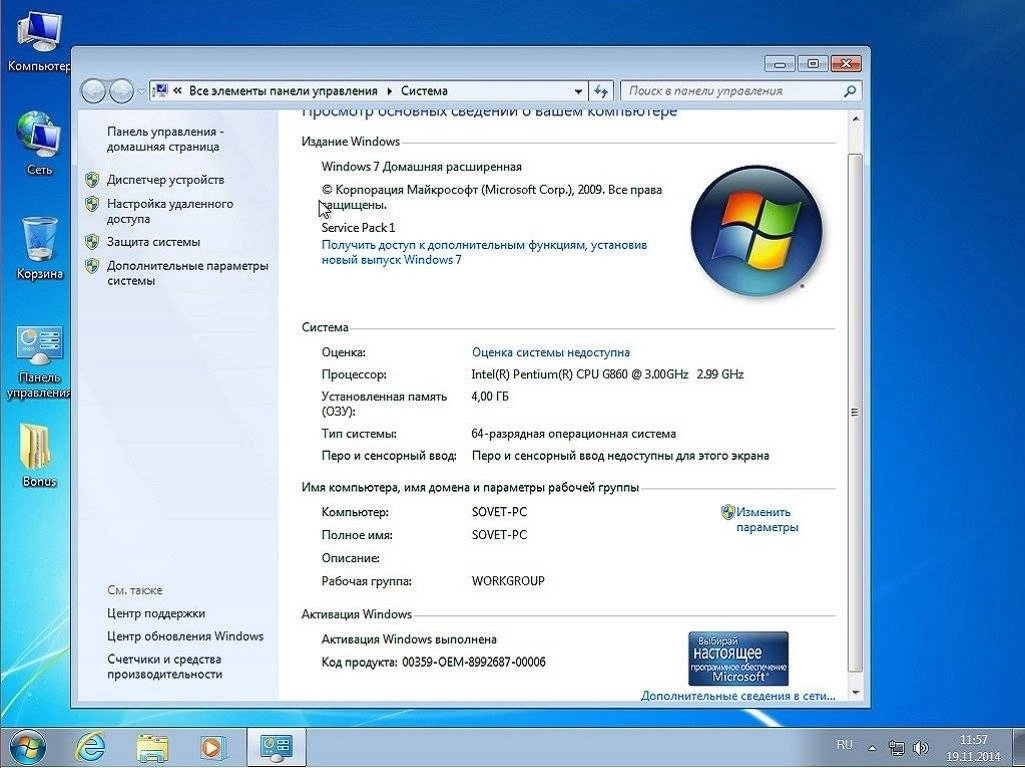Screen dimensions: 1025x768
Task: Click shield icon beside Настройка удаленного доступа
Action: click(x=92, y=204)
